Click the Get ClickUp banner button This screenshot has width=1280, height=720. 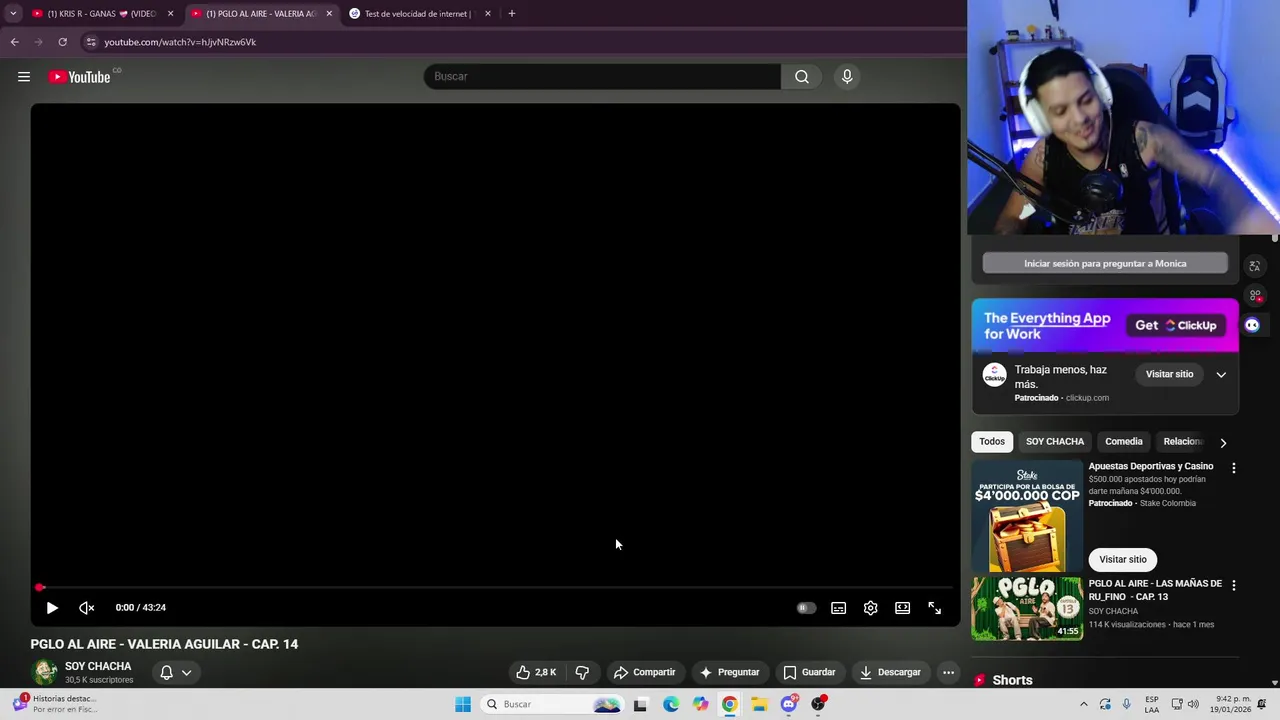[x=1176, y=325]
